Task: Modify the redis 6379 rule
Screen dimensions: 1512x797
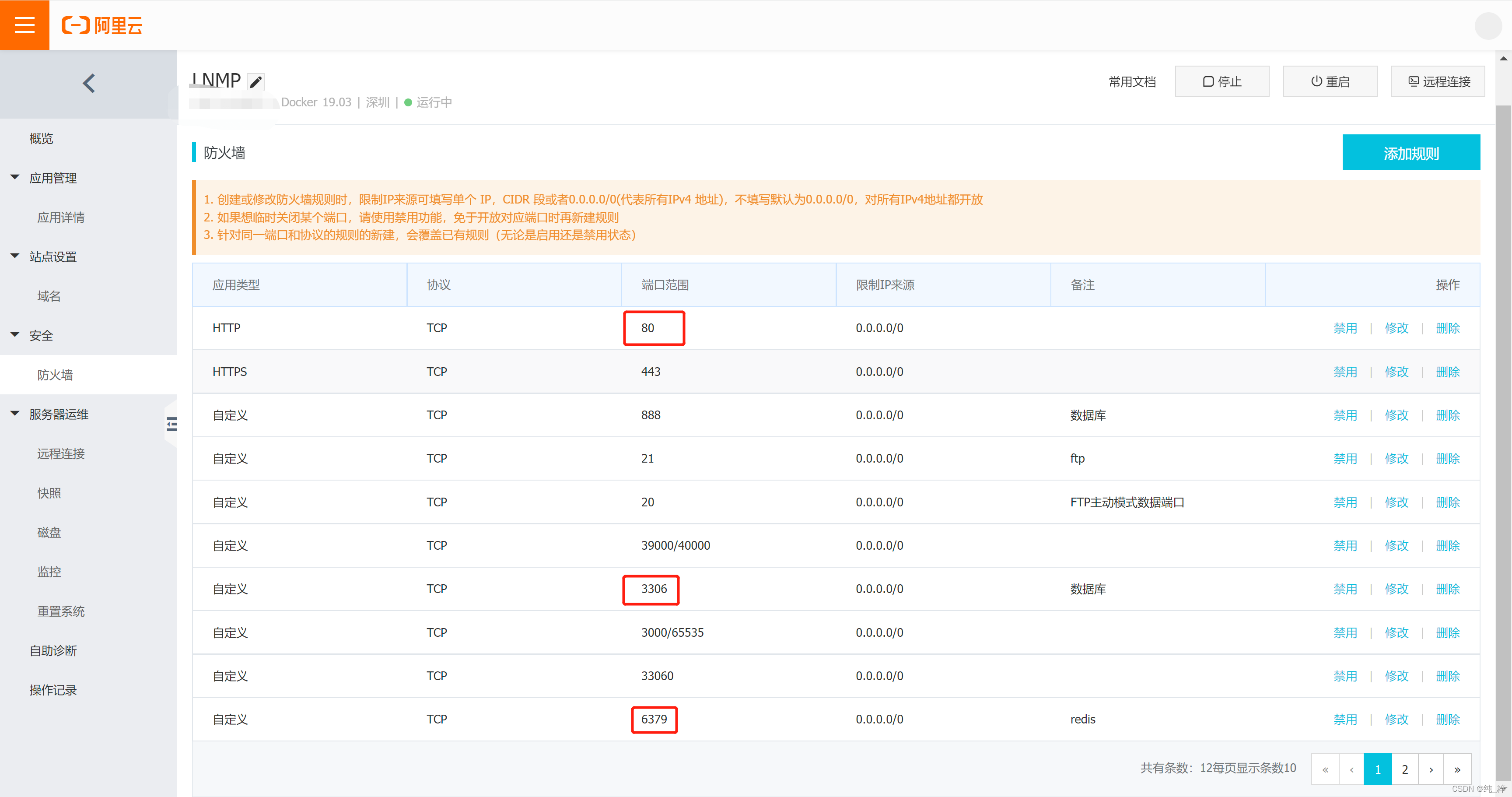Action: [1397, 719]
